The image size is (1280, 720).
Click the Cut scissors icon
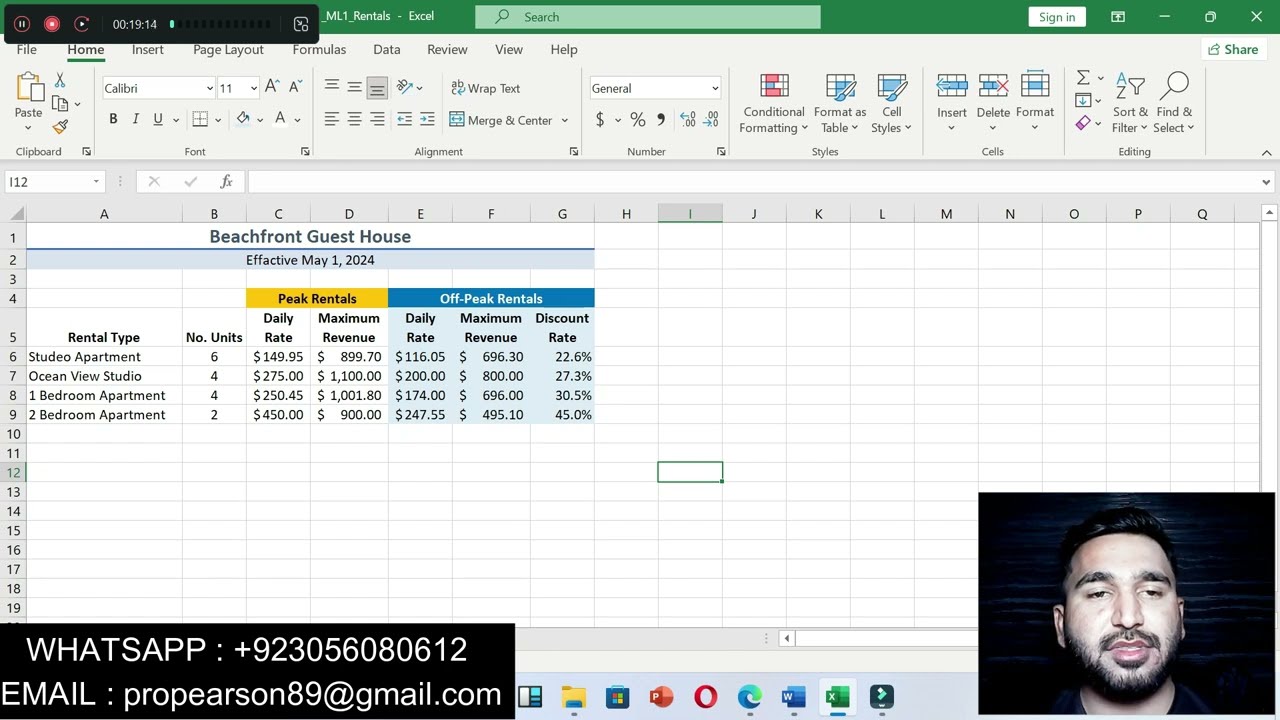(x=60, y=80)
